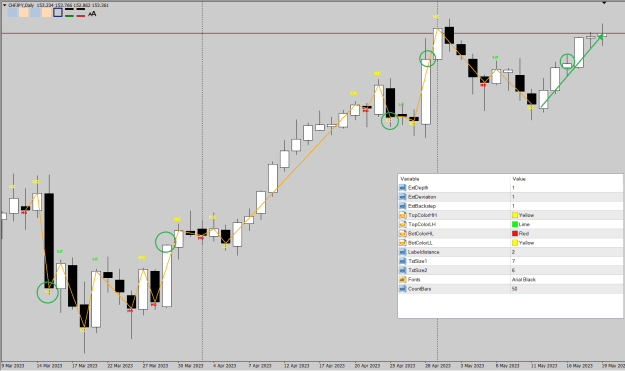625x371 pixels.
Task: Select the TopColorHH variable name
Action: tap(423, 215)
